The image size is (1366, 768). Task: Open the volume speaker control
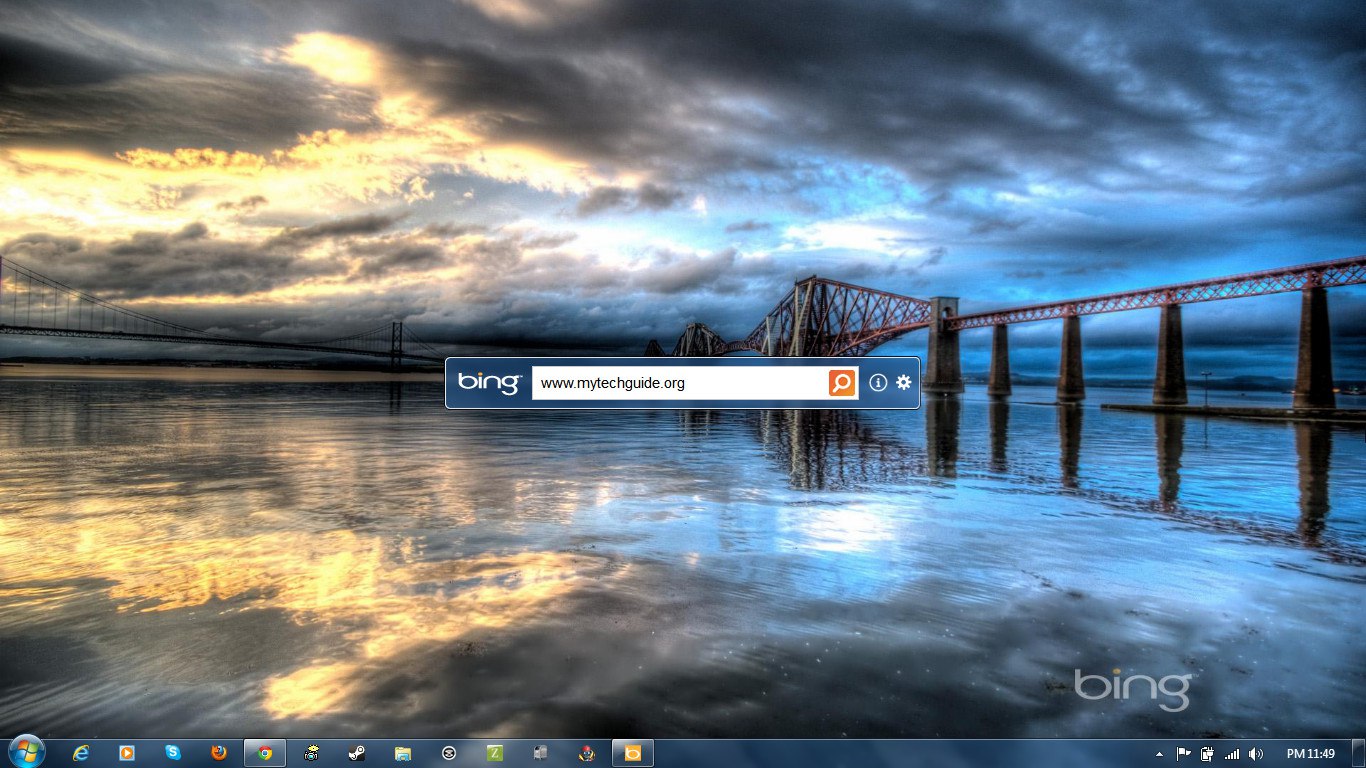[1256, 754]
